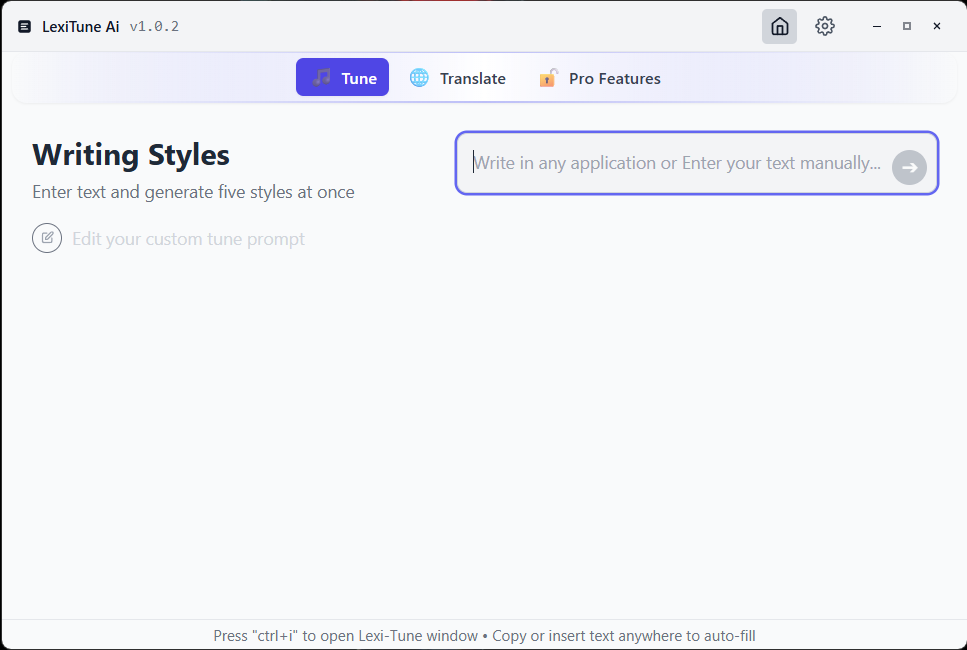Select the Pro Features tab label
The image size is (967, 650).
(614, 79)
